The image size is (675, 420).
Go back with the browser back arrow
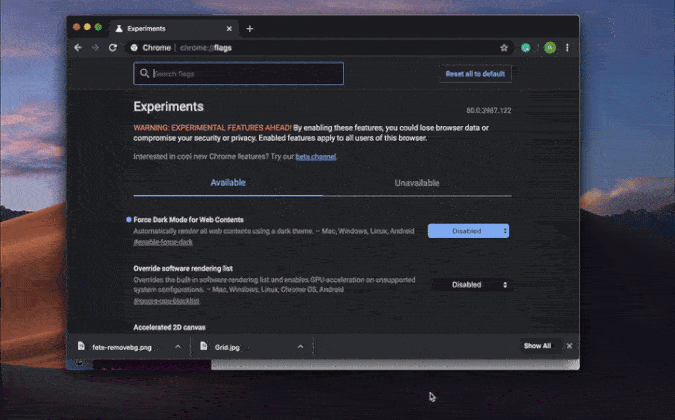[x=78, y=48]
